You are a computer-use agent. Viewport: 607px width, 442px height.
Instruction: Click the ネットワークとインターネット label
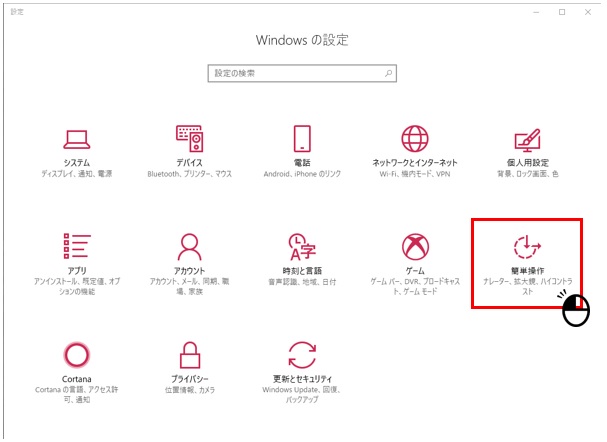point(415,163)
